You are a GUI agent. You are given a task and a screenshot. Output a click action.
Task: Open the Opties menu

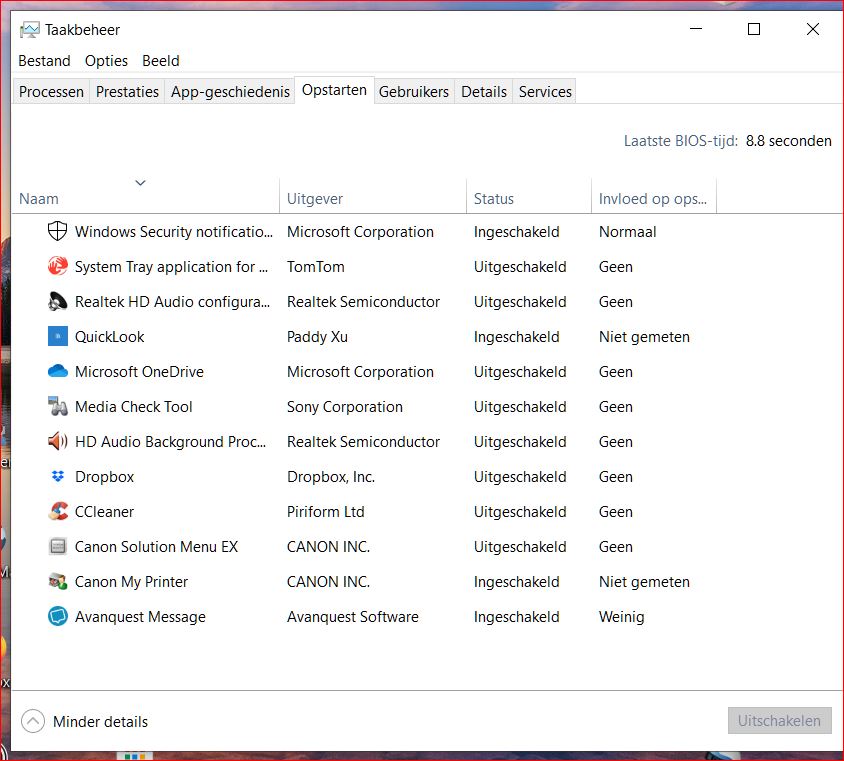pyautogui.click(x=106, y=61)
